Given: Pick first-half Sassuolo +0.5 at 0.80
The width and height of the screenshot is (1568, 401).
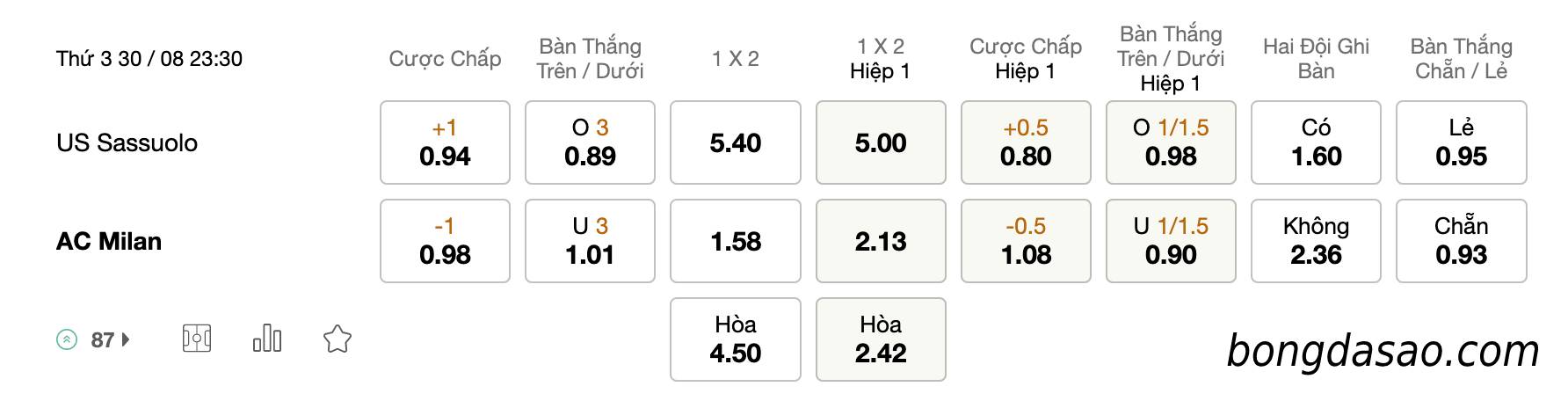Looking at the screenshot, I should pyautogui.click(x=1026, y=142).
